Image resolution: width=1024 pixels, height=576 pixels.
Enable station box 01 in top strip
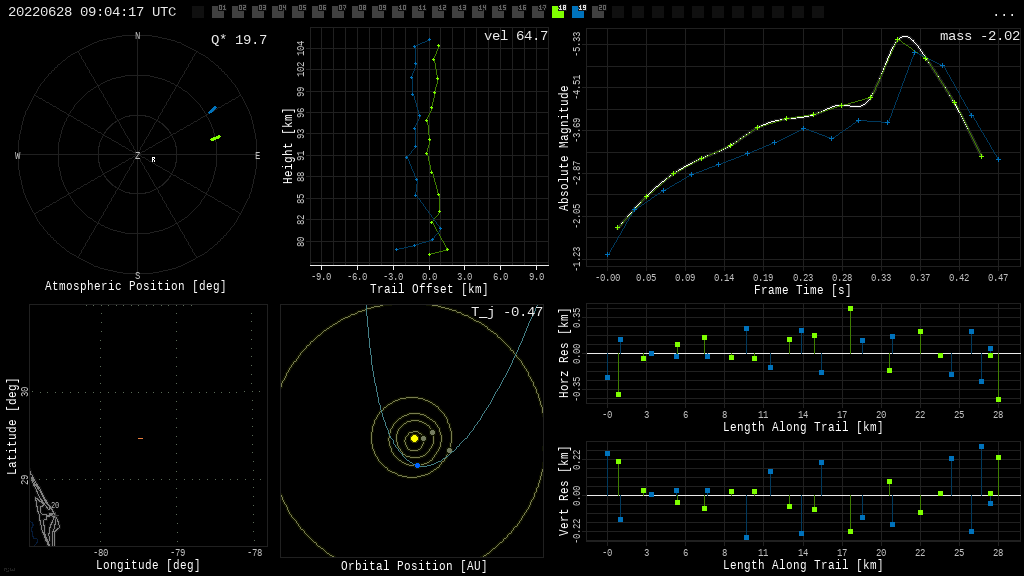(218, 12)
